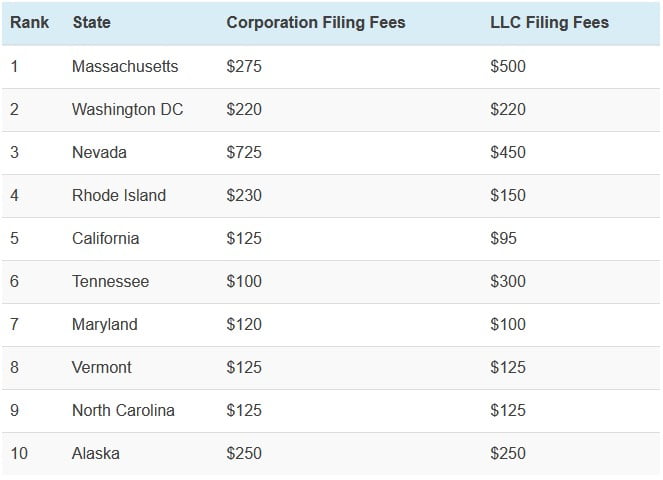Viewport: 663px width, 480px height.
Task: Click the California state name
Action: [x=105, y=238]
